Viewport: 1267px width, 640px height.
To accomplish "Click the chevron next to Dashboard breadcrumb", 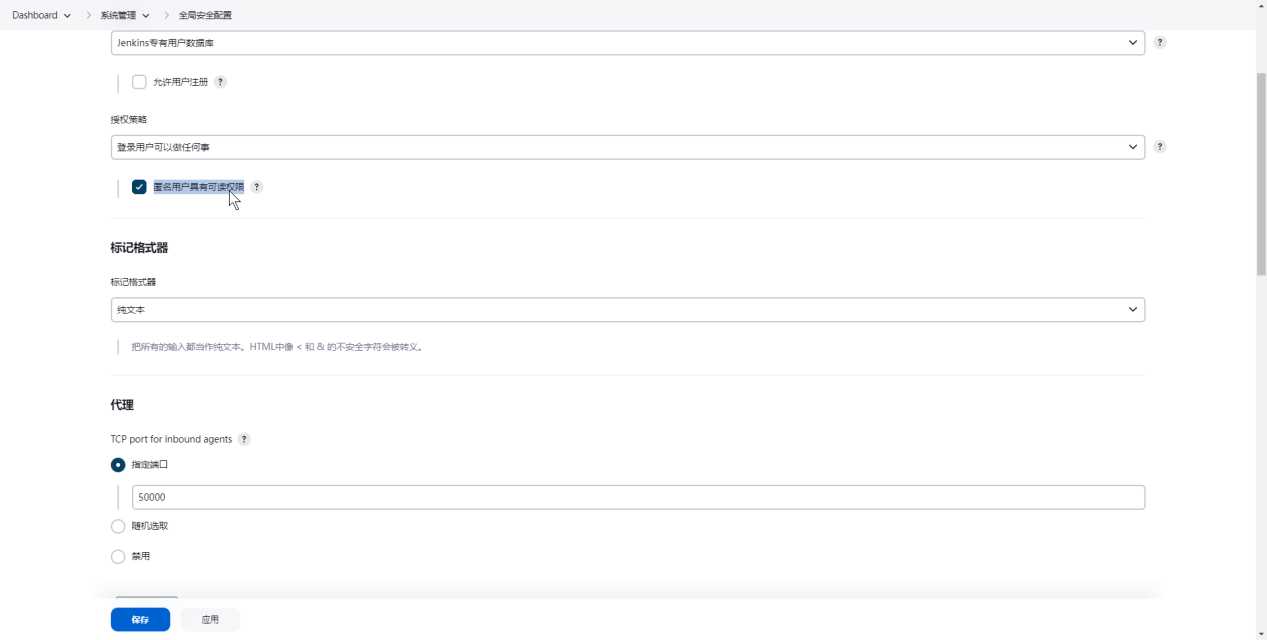I will [x=67, y=15].
